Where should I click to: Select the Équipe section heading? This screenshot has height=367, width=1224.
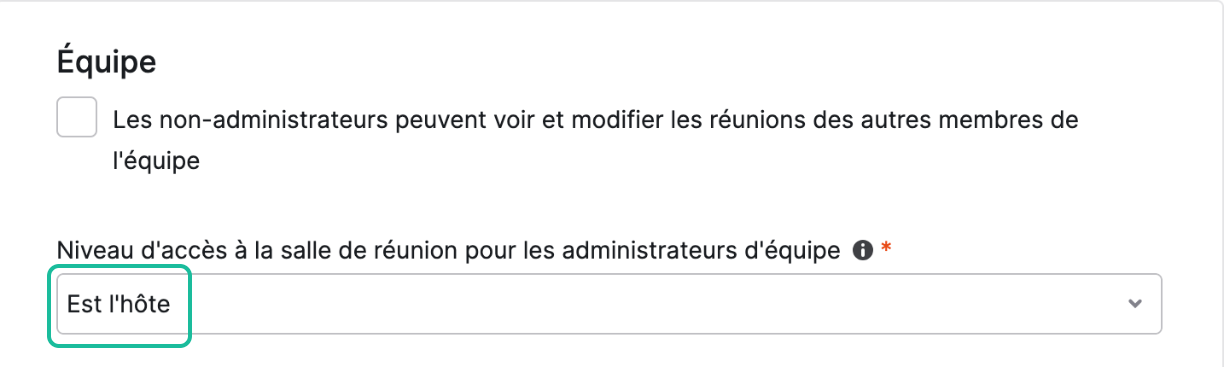(107, 62)
